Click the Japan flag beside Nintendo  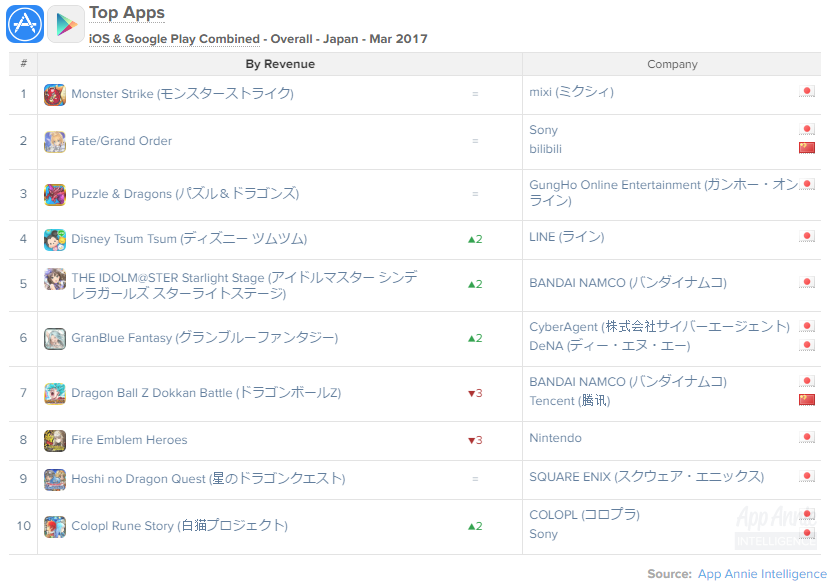click(807, 437)
